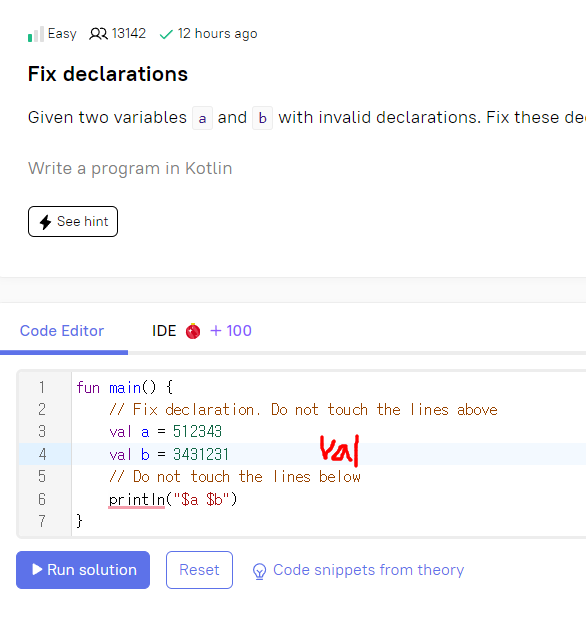Click line number 1 in the gutter
This screenshot has width=586, height=620.
[x=42, y=387]
